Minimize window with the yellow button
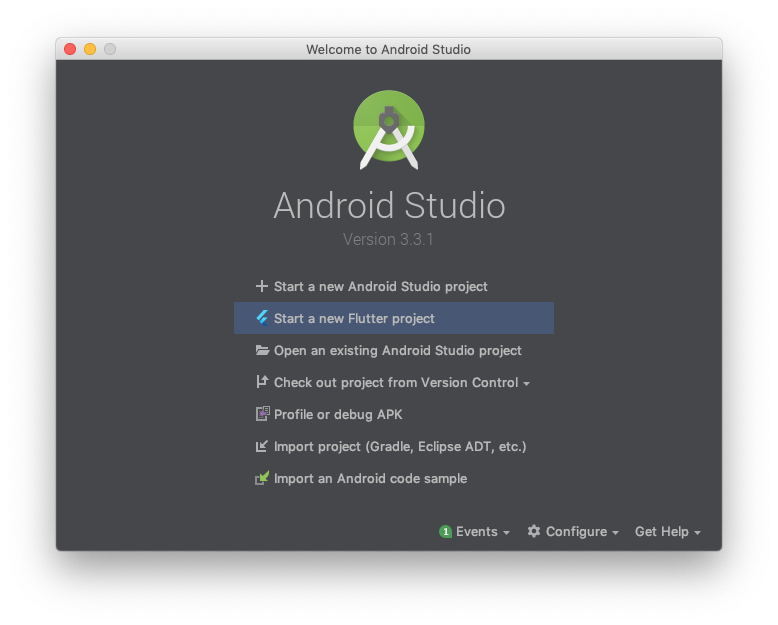The width and height of the screenshot is (778, 625). (x=90, y=49)
